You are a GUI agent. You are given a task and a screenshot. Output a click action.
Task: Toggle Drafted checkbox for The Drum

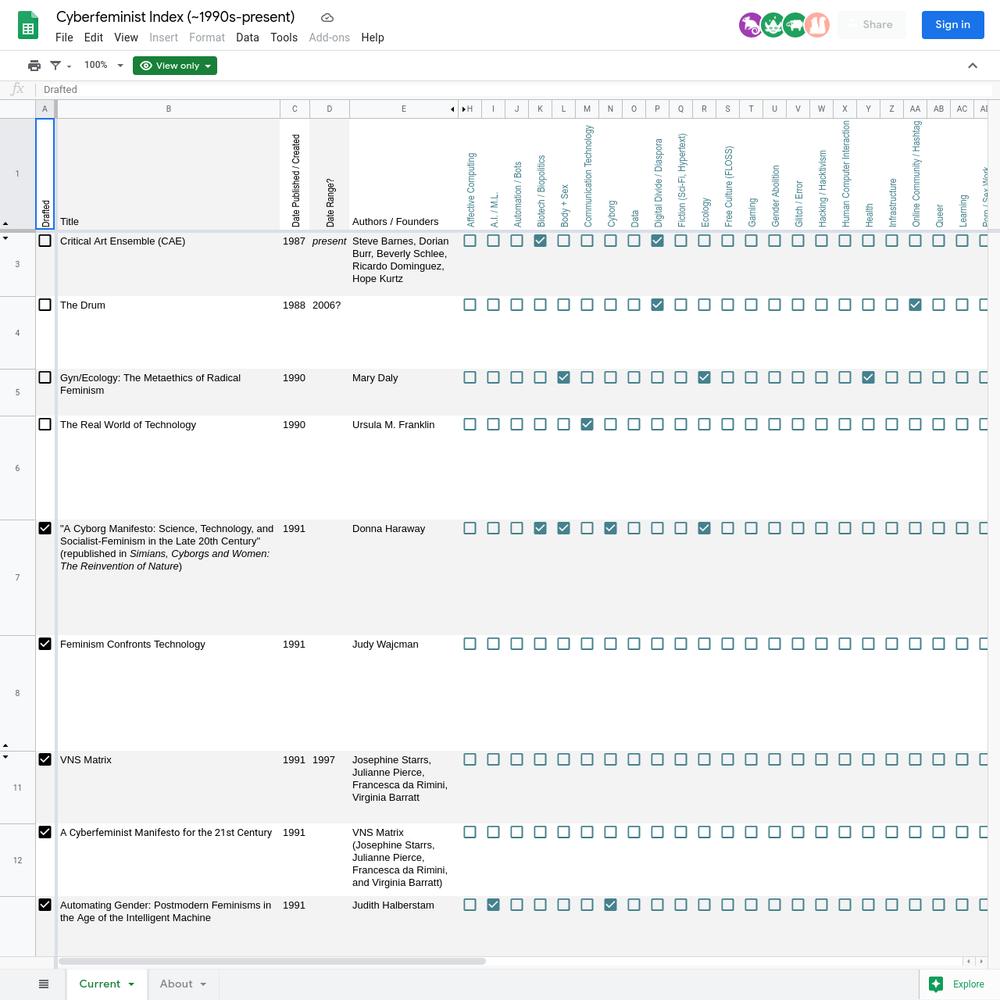tap(45, 305)
